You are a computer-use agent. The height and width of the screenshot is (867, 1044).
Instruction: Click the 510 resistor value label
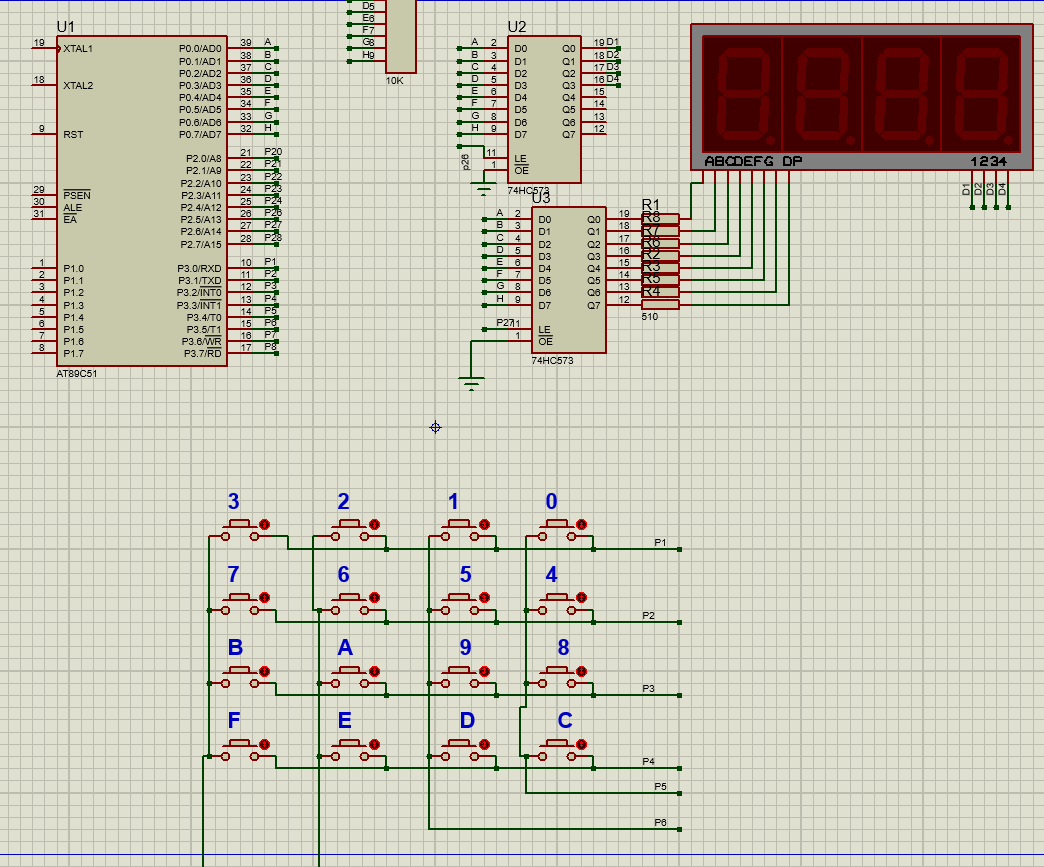650,317
